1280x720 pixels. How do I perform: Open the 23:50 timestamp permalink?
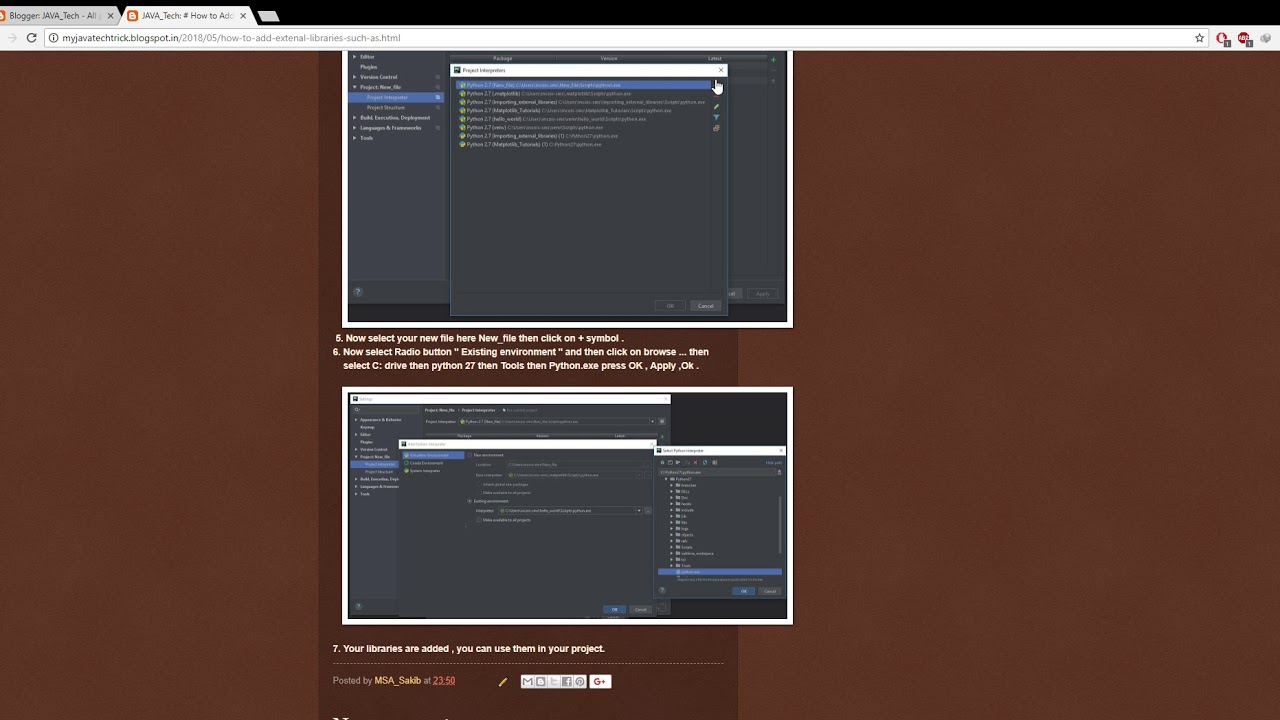(444, 681)
